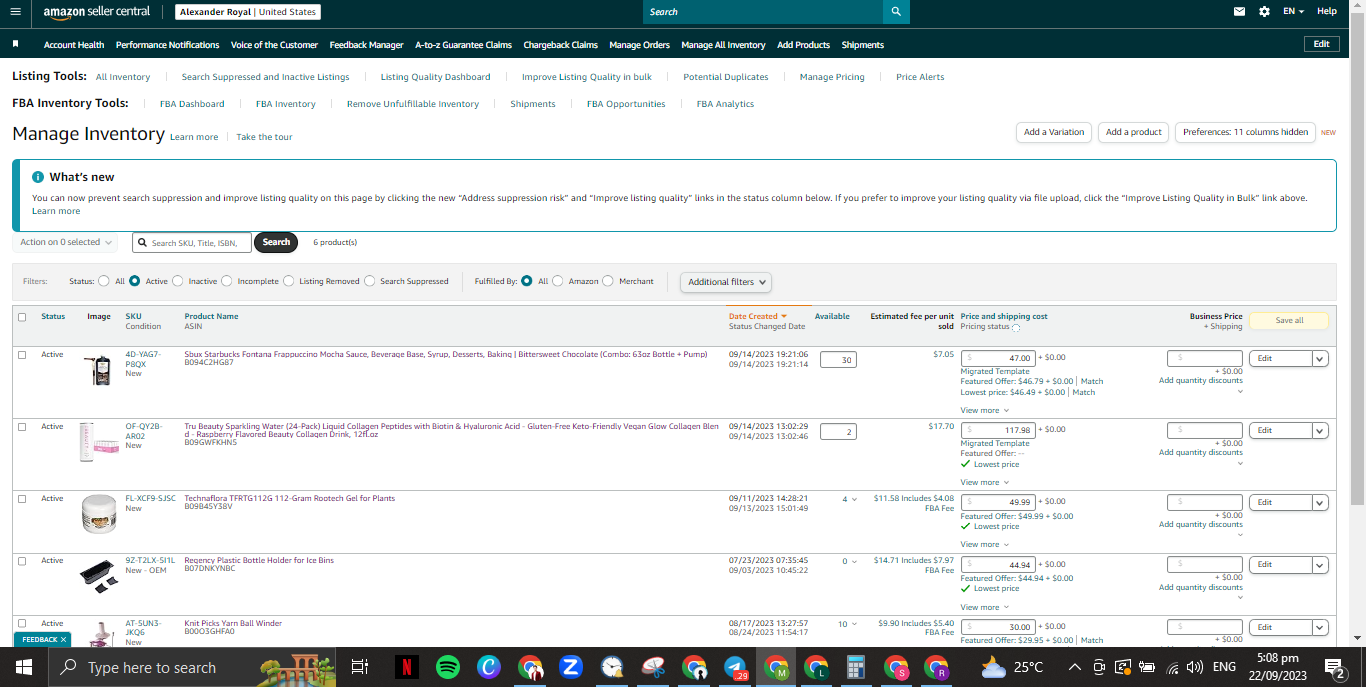Open the Technaflora Rootech Gel product image
This screenshot has height=687, width=1366.
pos(99,515)
